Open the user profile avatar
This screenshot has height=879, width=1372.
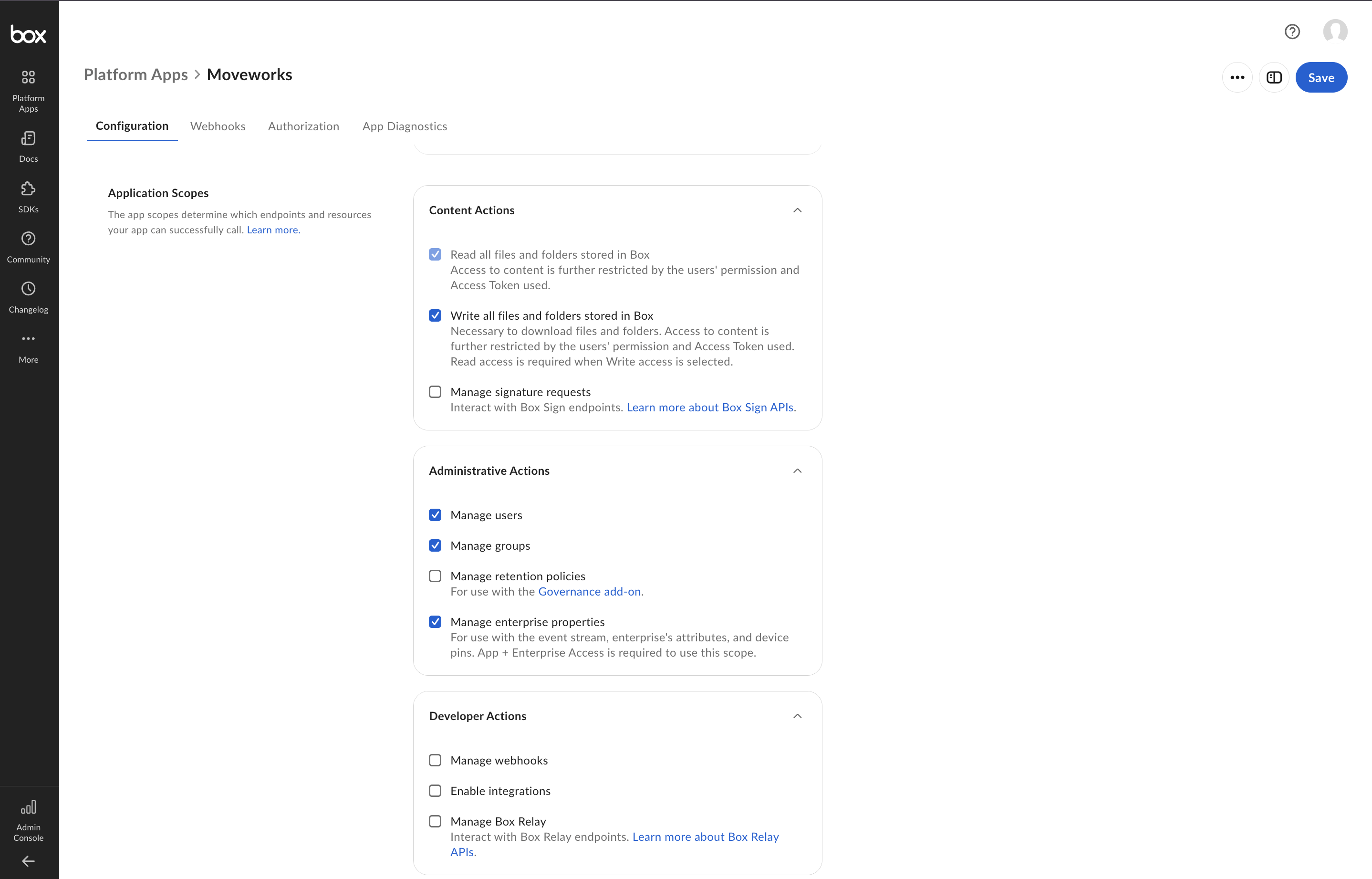coord(1335,31)
